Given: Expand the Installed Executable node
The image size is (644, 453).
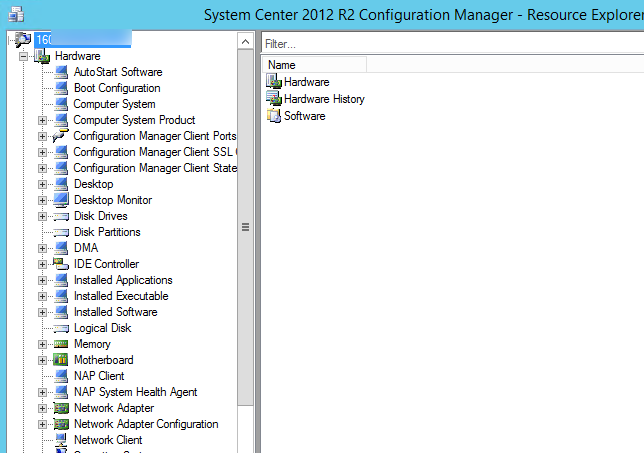Looking at the screenshot, I should [42, 297].
